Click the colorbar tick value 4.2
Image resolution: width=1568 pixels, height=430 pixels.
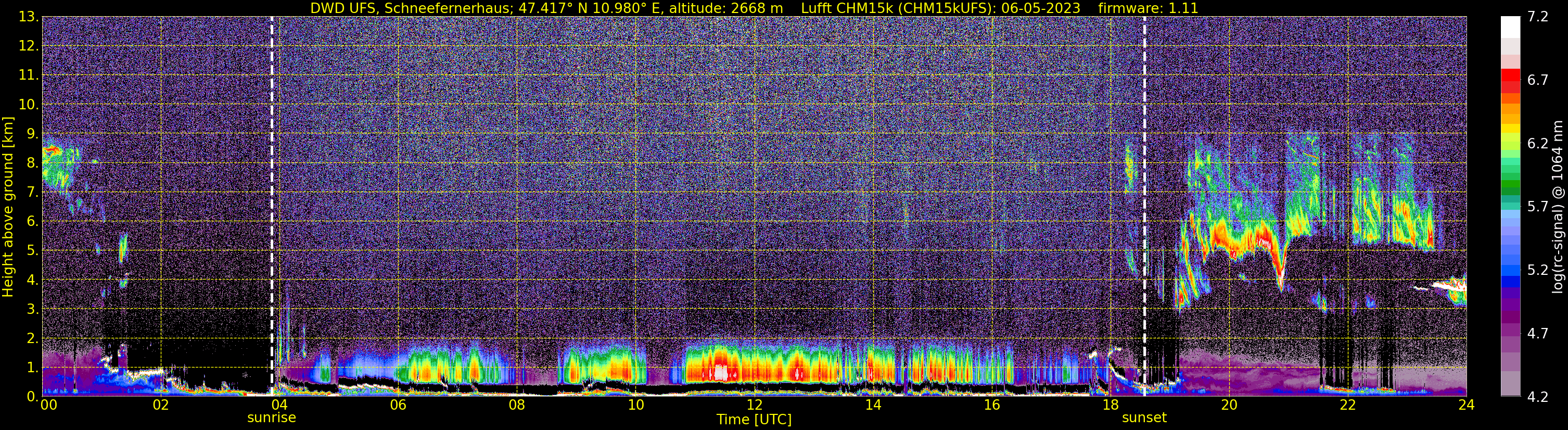1538,397
